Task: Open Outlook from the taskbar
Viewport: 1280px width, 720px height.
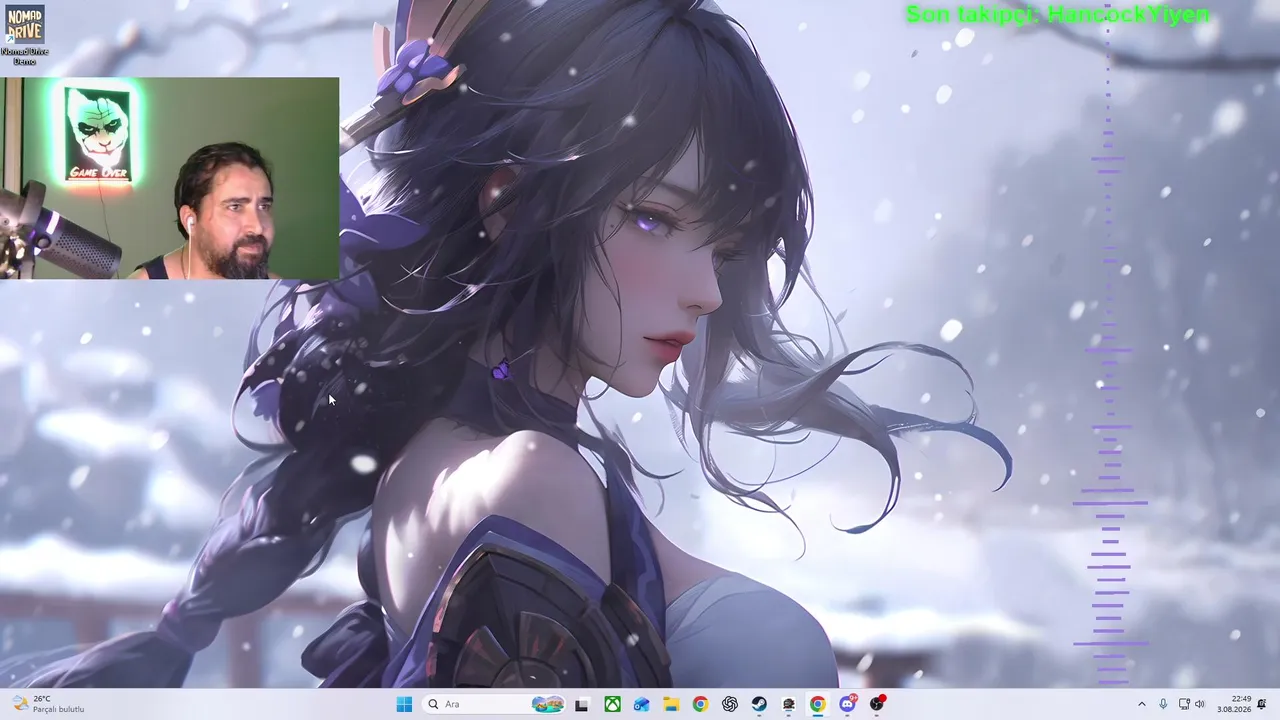Action: (641, 704)
